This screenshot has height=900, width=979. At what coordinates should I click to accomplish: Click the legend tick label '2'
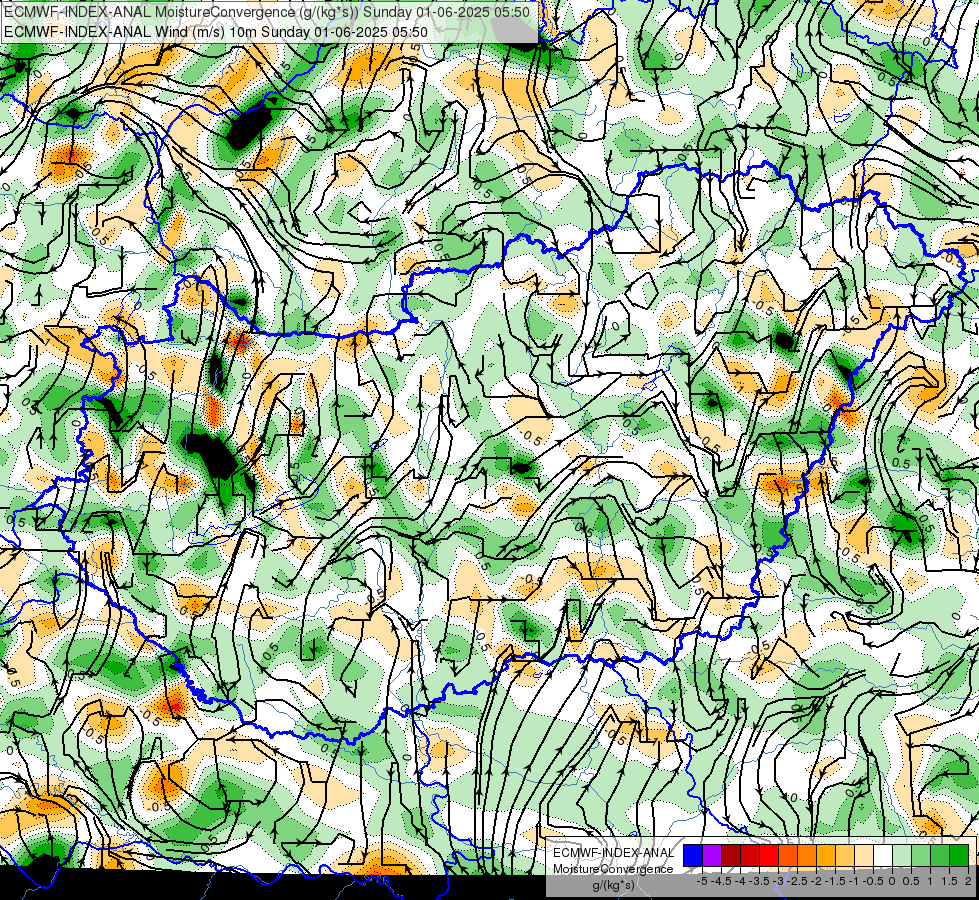point(968,881)
